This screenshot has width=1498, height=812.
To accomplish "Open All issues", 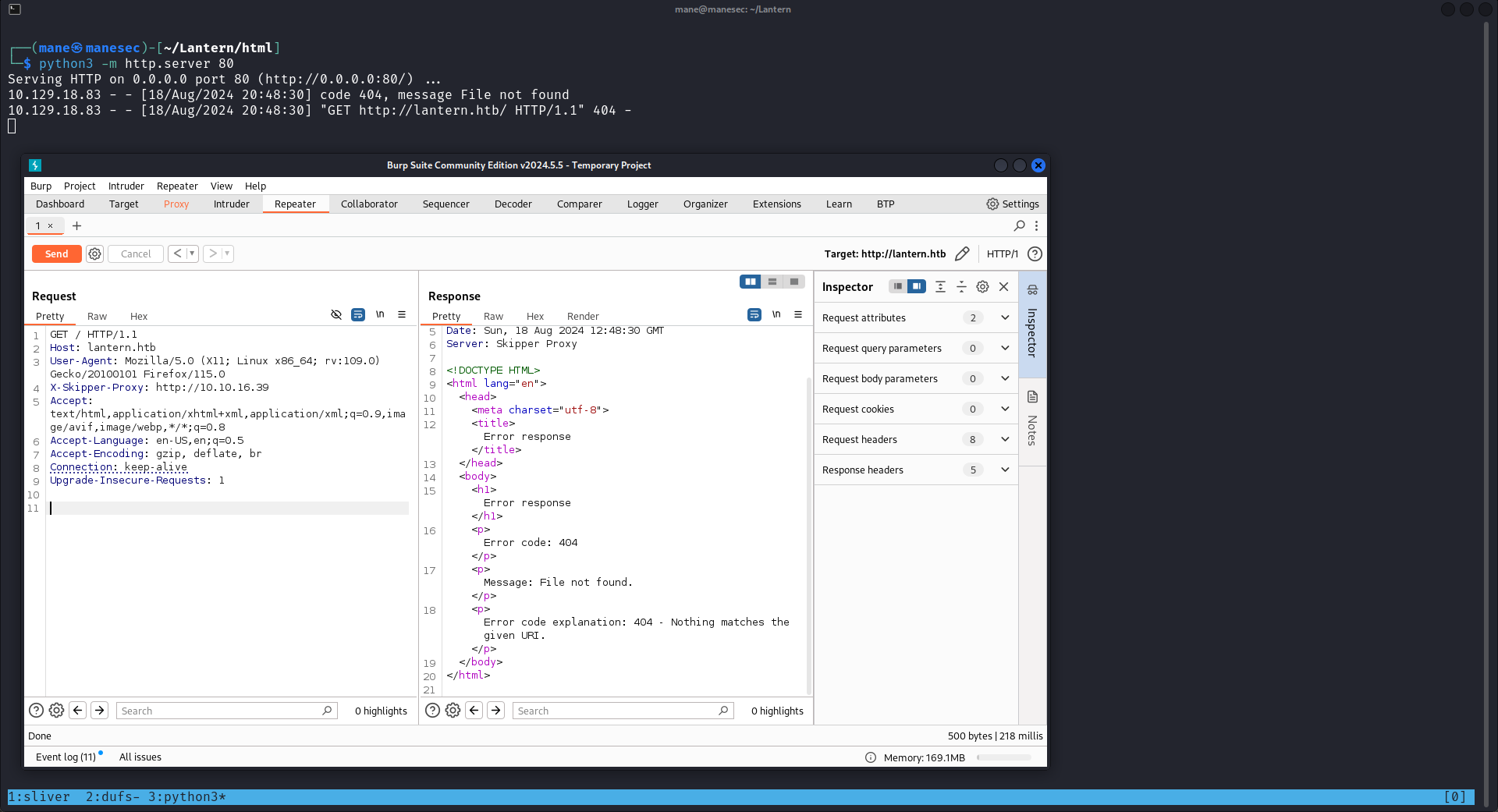I will click(140, 757).
